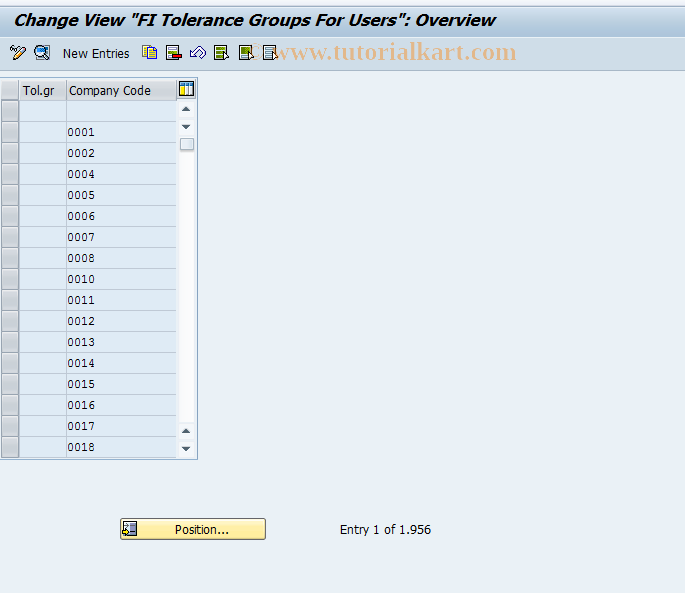Select row with company code 0006
685x593 pixels.
(10, 216)
